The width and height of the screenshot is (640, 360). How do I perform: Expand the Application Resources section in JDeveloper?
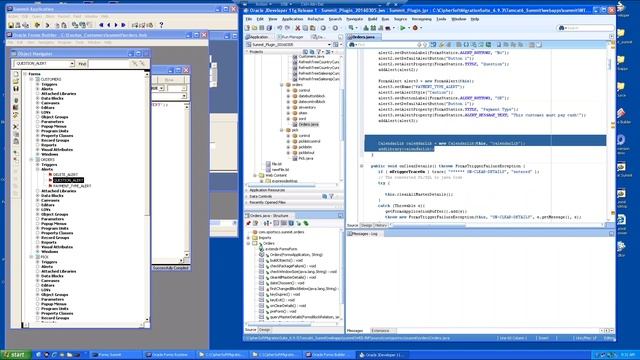[247, 190]
